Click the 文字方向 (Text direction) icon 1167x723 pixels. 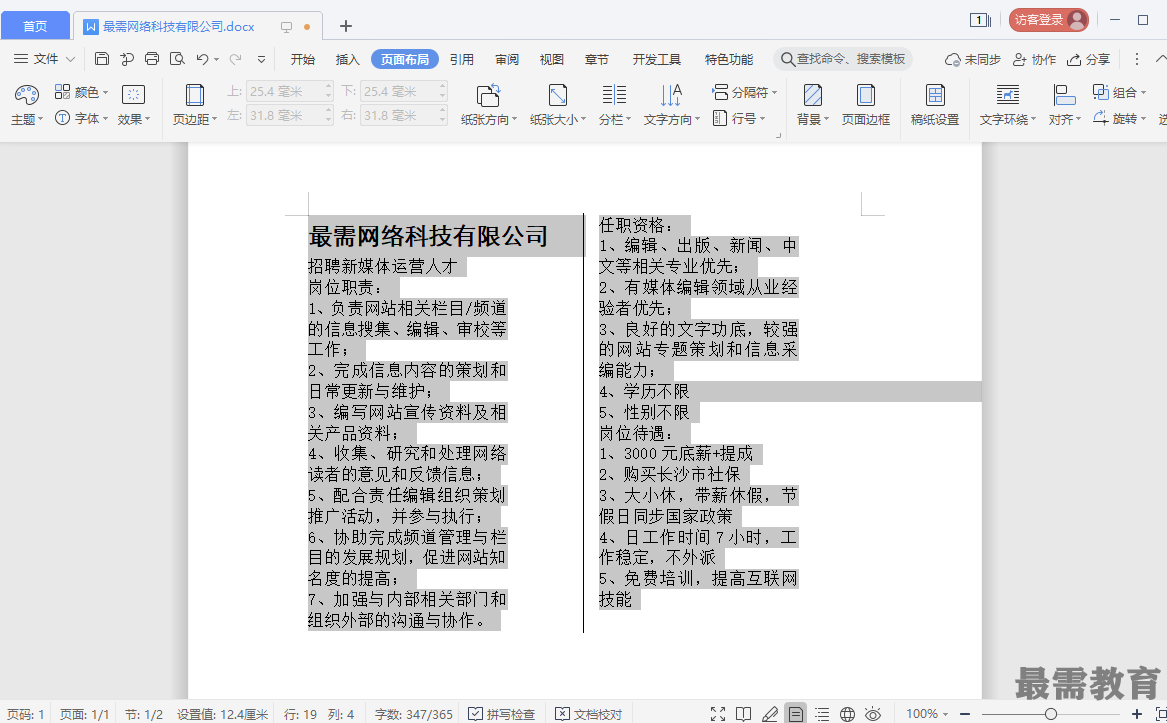[x=671, y=95]
